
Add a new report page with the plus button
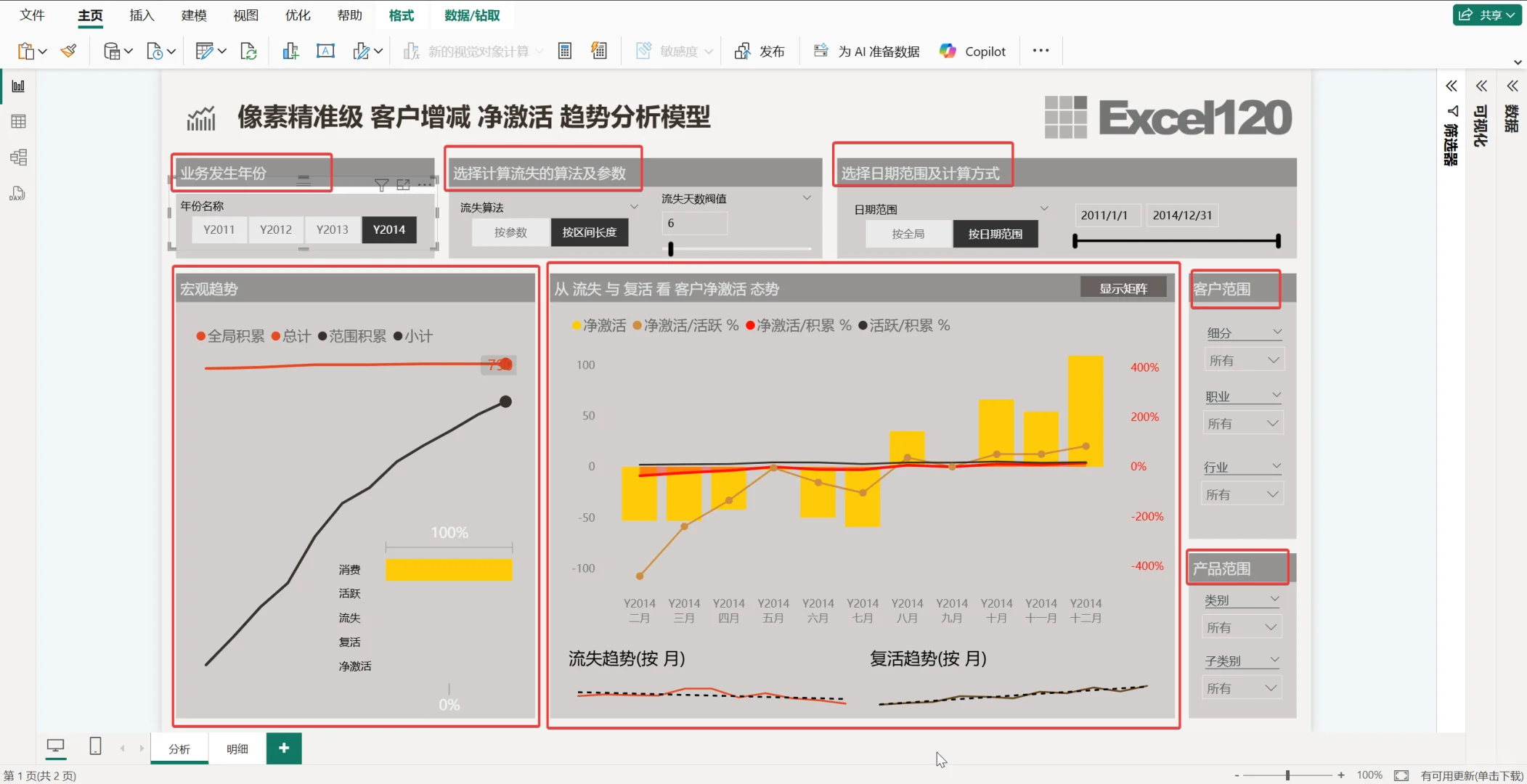pyautogui.click(x=283, y=748)
